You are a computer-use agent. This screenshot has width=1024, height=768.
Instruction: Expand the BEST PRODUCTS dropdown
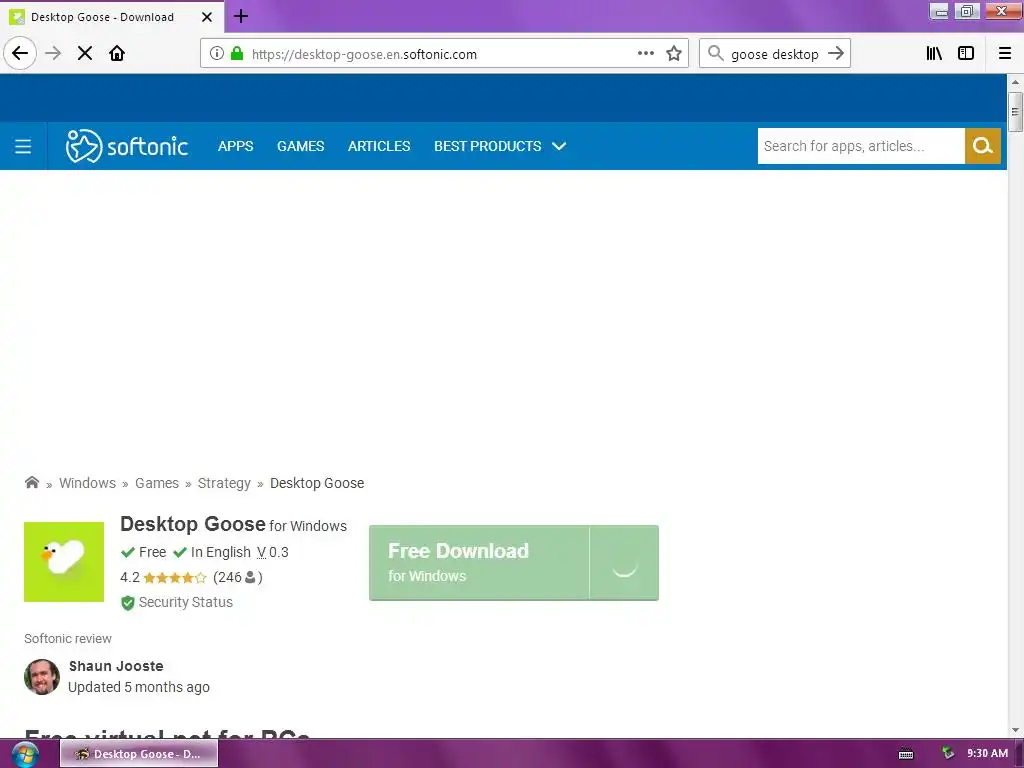point(500,146)
